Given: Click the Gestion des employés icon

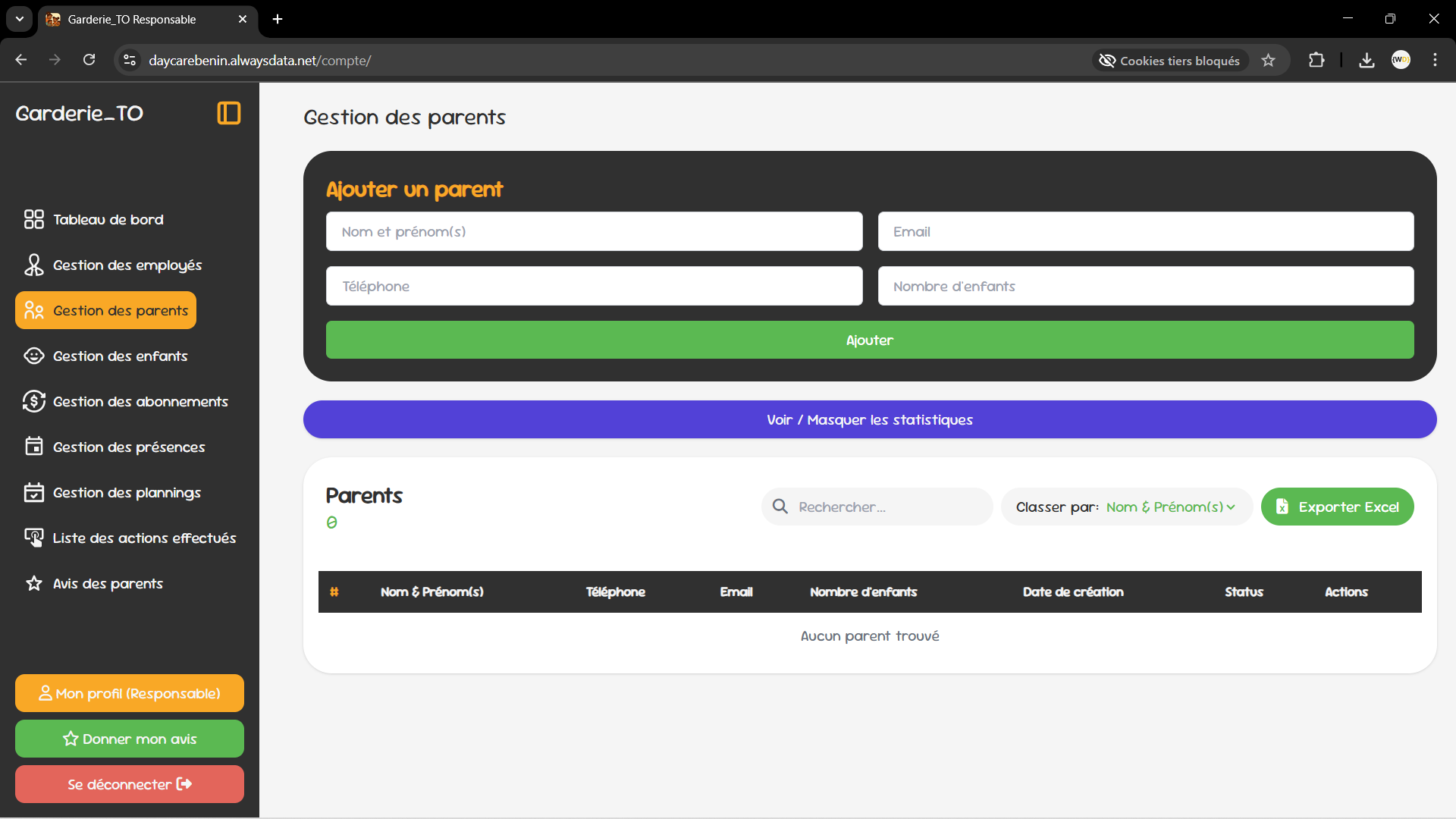Looking at the screenshot, I should (x=33, y=265).
